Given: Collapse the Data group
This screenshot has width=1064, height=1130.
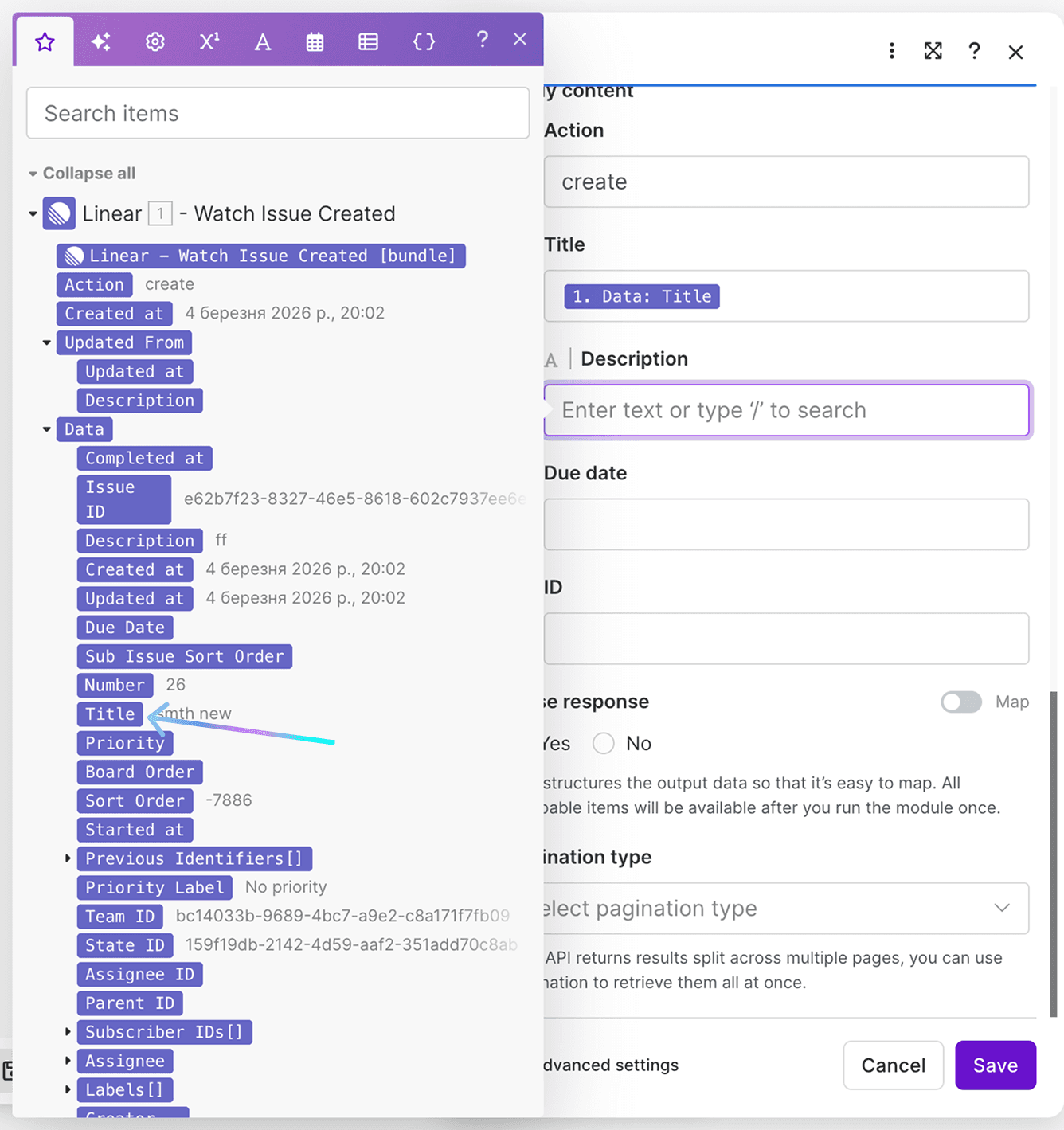Looking at the screenshot, I should (x=47, y=429).
